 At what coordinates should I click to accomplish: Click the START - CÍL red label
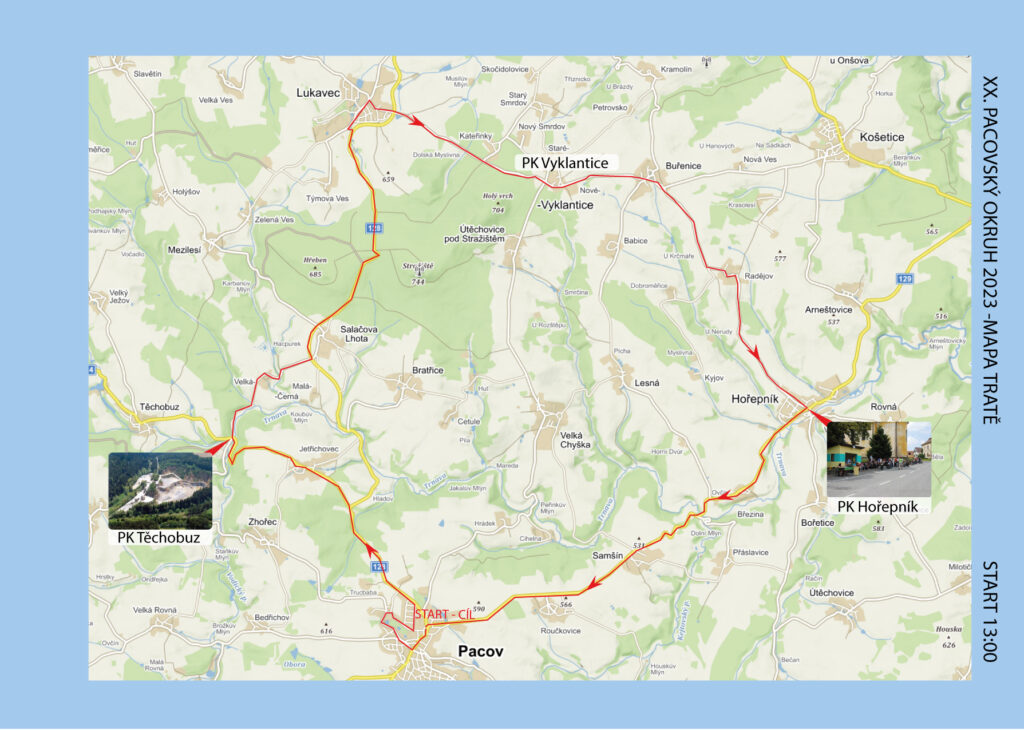tap(444, 614)
